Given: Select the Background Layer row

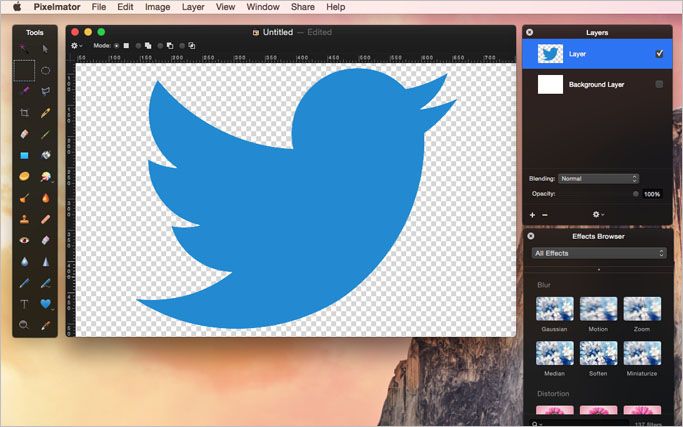Looking at the screenshot, I should click(x=597, y=85).
